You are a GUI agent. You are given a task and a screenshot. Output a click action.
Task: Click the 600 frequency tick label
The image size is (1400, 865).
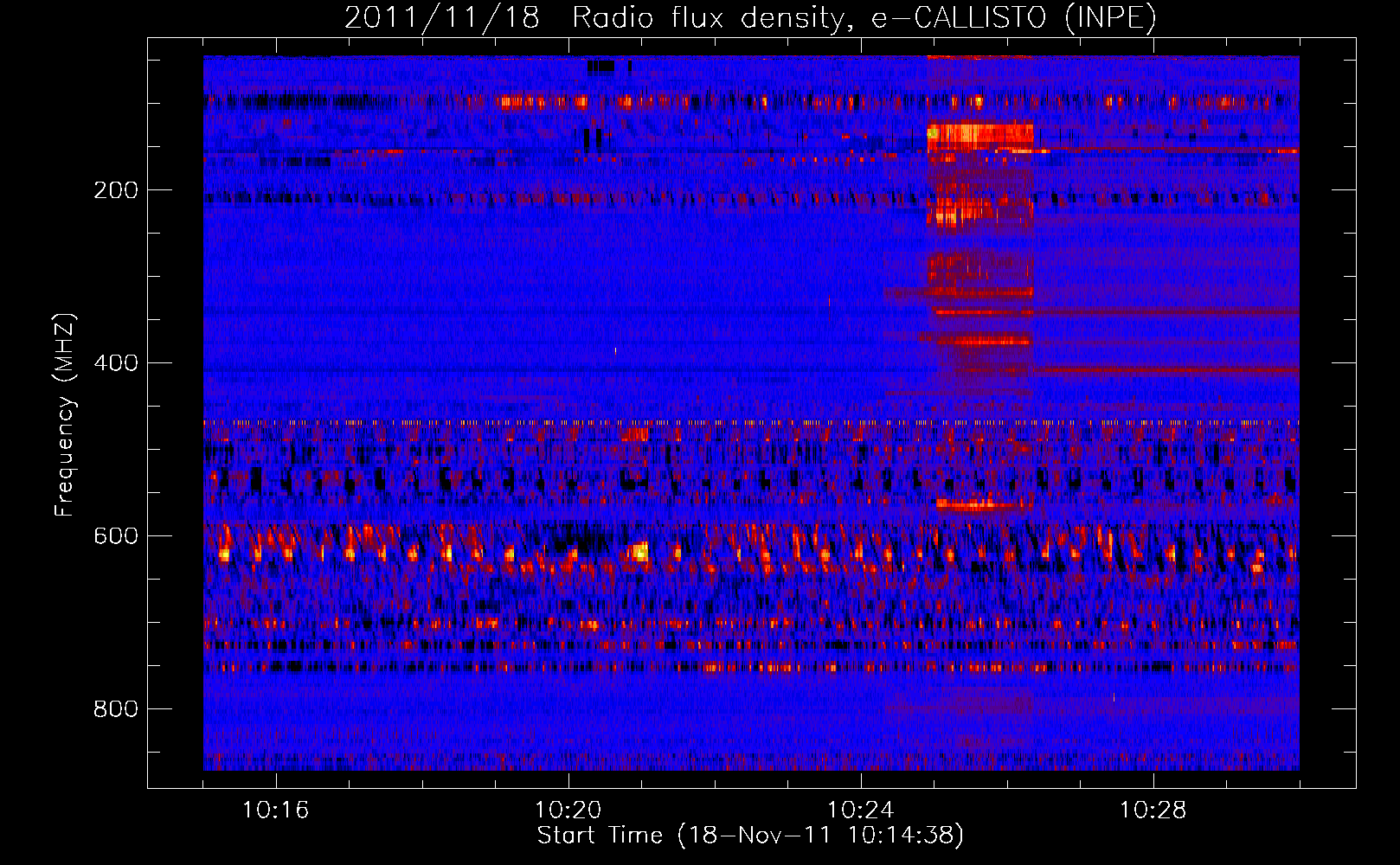(x=116, y=536)
